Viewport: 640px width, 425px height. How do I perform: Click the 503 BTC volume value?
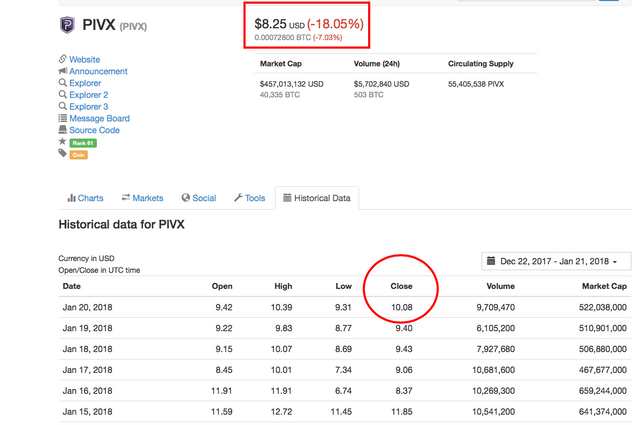[x=369, y=95]
